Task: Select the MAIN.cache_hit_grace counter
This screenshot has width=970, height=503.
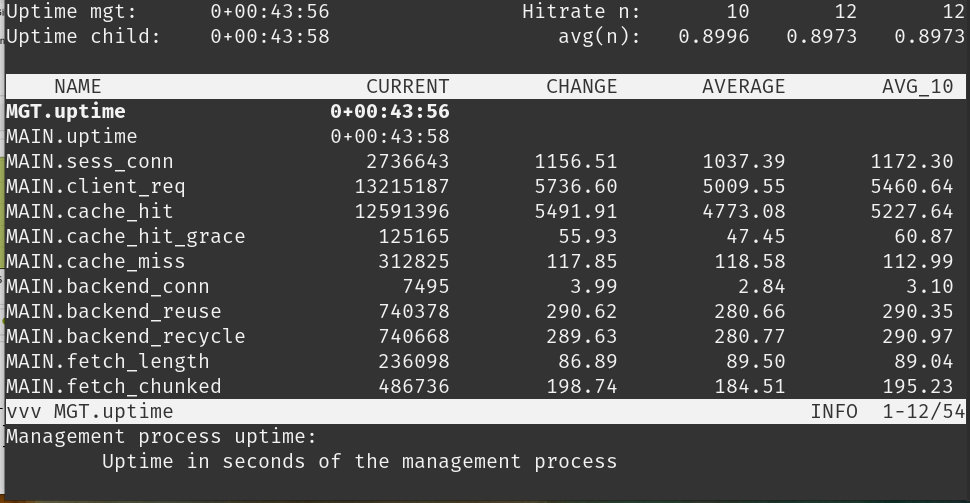Action: point(126,237)
